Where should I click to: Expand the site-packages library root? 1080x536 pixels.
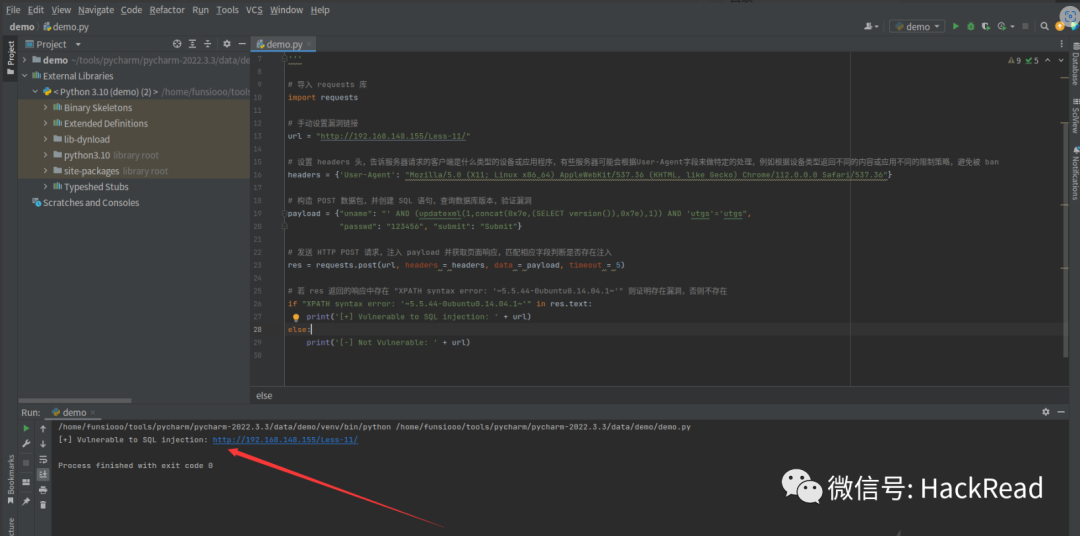click(45, 171)
